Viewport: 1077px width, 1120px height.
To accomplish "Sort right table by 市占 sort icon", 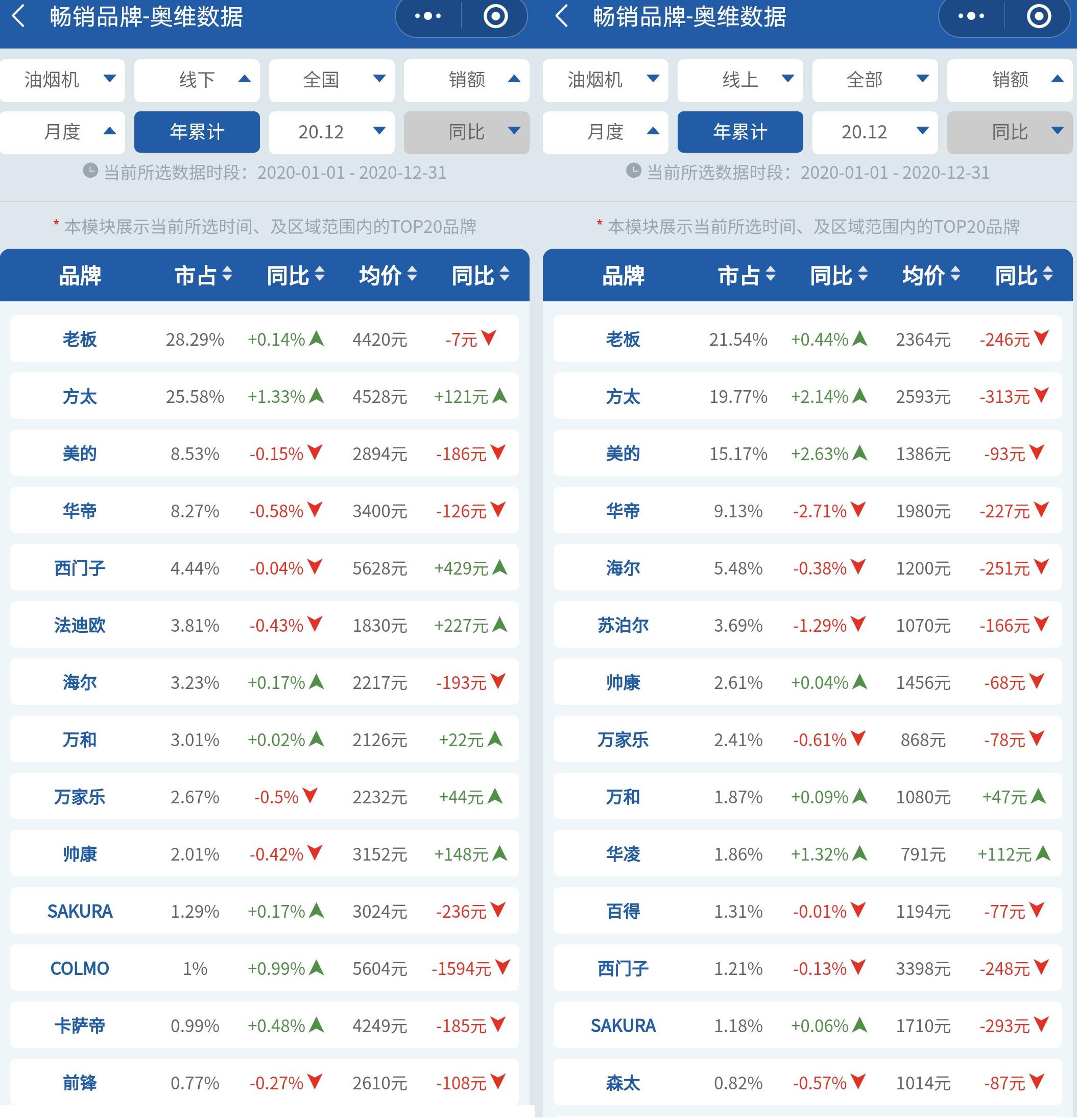I will (771, 274).
